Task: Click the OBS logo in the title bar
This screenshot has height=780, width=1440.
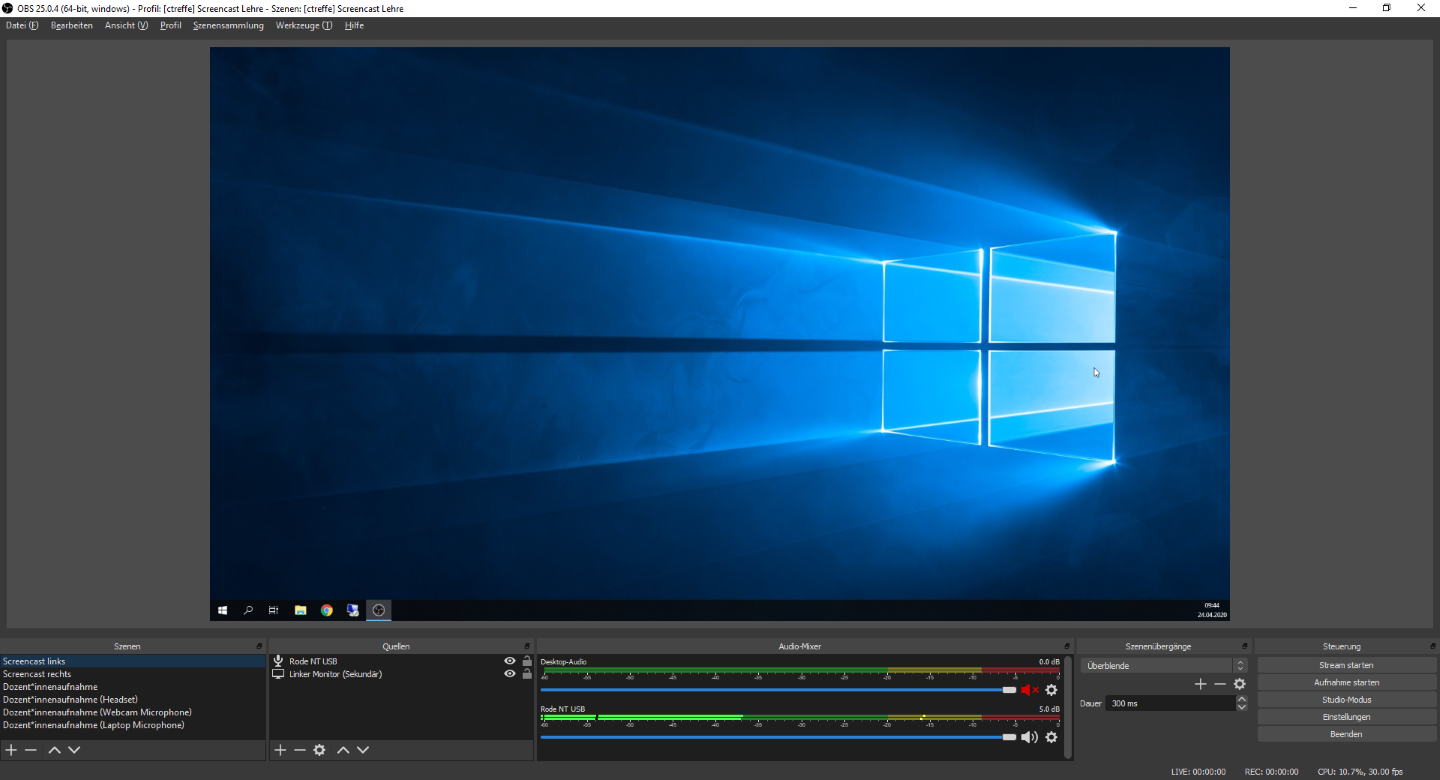Action: point(8,8)
